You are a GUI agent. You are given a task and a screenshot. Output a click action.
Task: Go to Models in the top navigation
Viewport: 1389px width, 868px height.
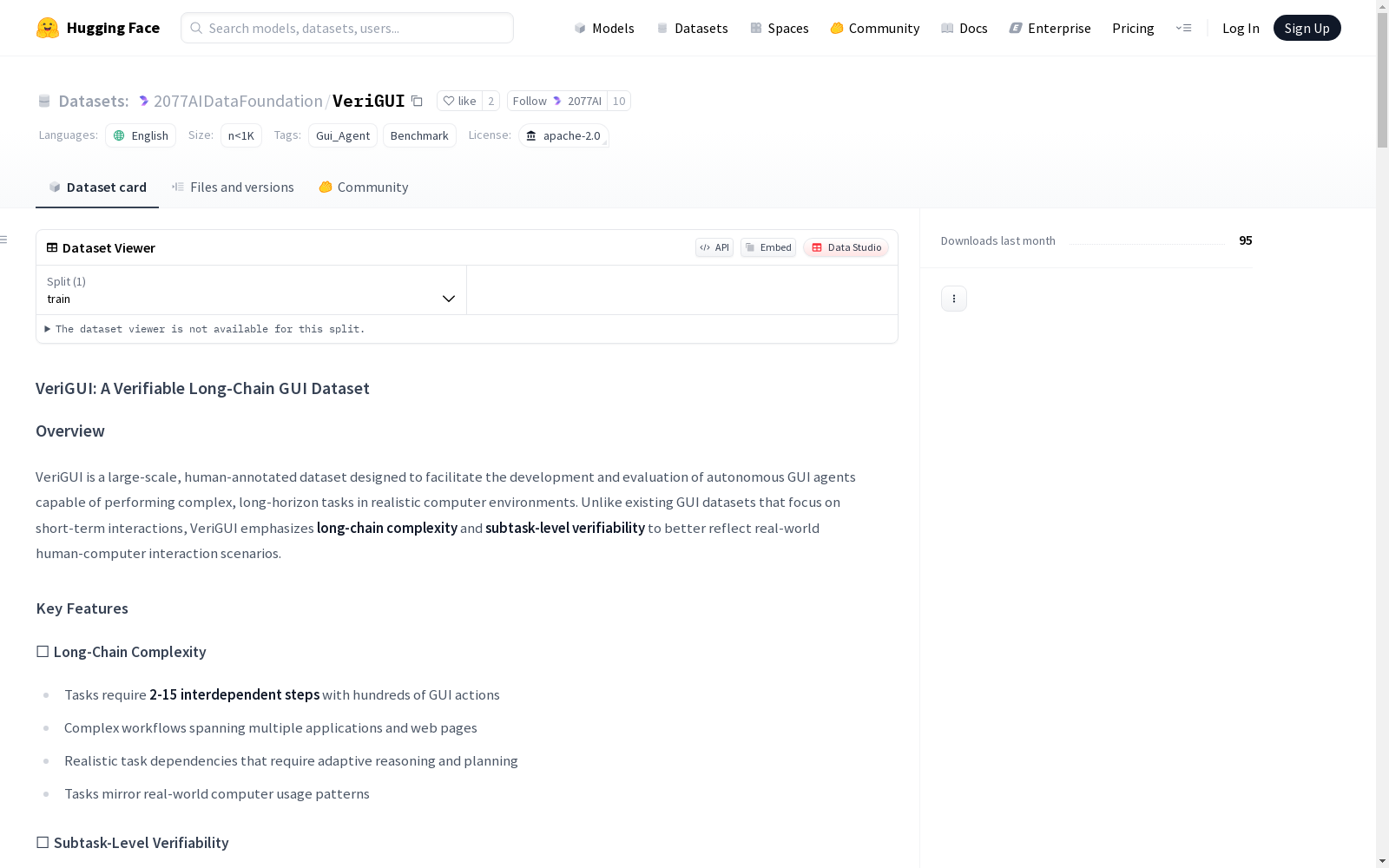tap(604, 28)
